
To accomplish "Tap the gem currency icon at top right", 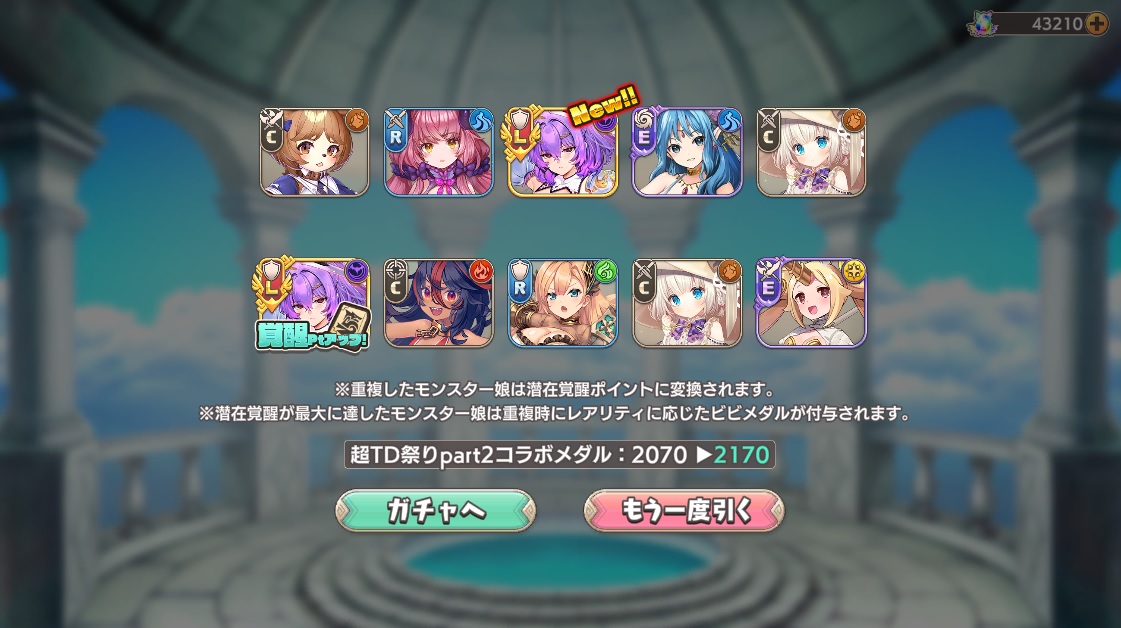I will [x=979, y=25].
